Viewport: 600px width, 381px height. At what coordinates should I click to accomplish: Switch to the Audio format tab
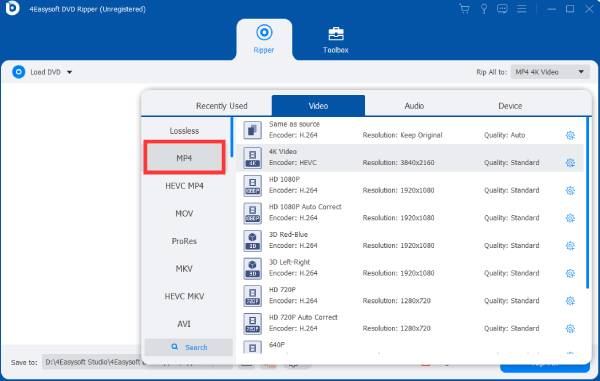click(414, 106)
